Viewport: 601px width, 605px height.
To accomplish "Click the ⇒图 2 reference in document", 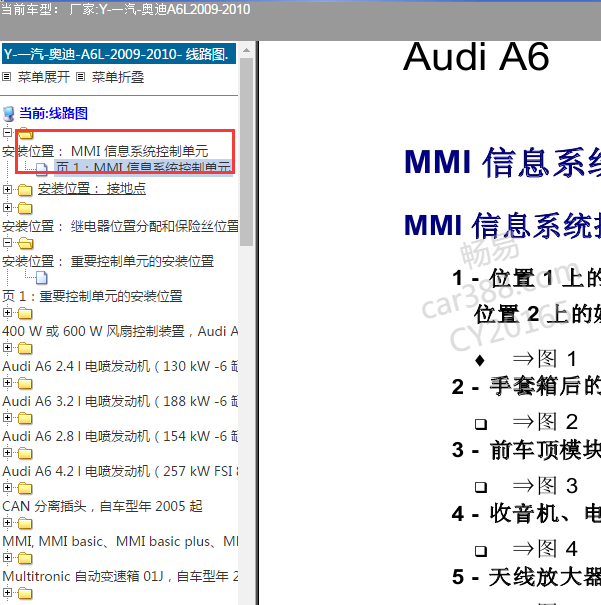I will (545, 422).
